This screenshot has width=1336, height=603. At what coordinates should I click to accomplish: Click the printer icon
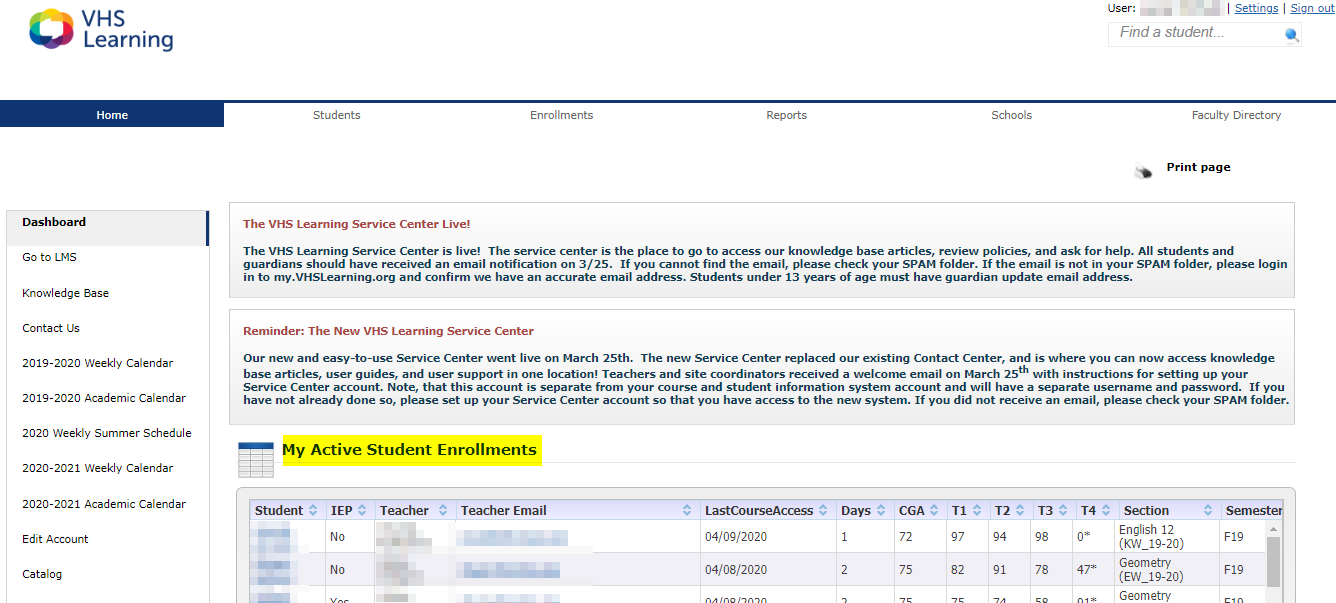click(x=1142, y=171)
